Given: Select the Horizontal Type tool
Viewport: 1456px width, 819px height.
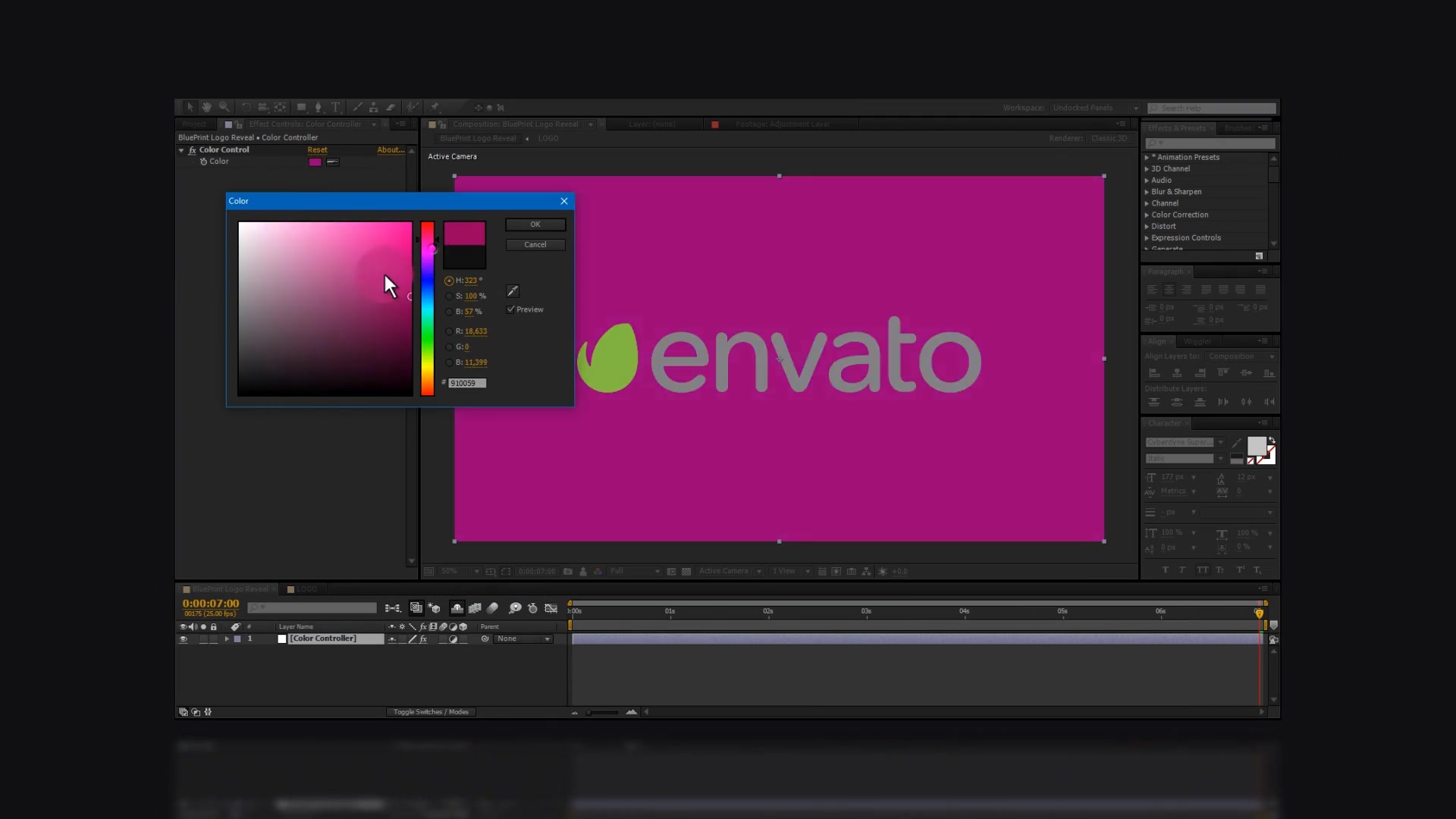Looking at the screenshot, I should tap(336, 107).
